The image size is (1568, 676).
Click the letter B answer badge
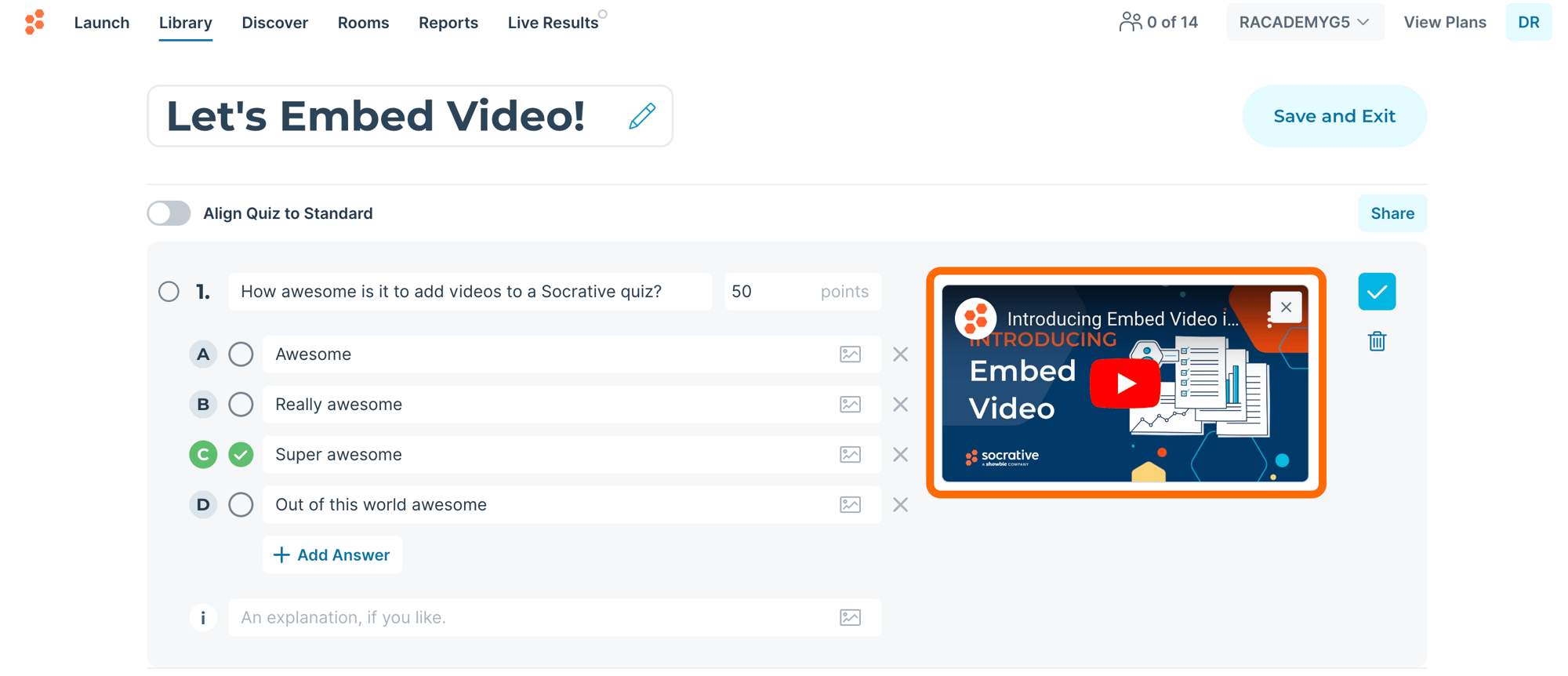click(x=203, y=405)
